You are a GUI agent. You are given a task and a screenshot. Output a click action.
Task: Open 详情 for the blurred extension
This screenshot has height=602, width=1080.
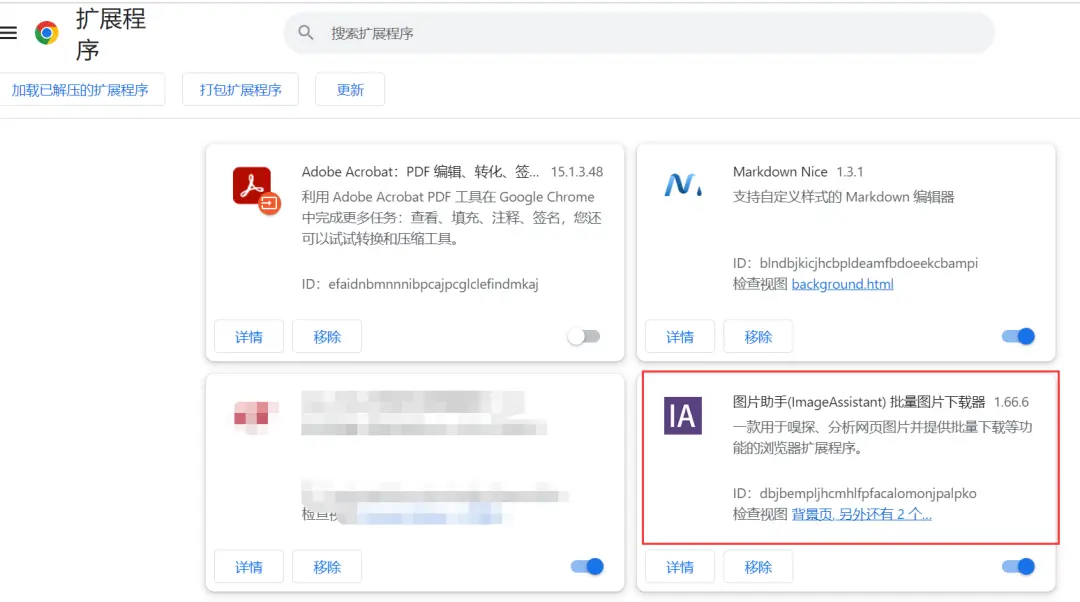(249, 567)
